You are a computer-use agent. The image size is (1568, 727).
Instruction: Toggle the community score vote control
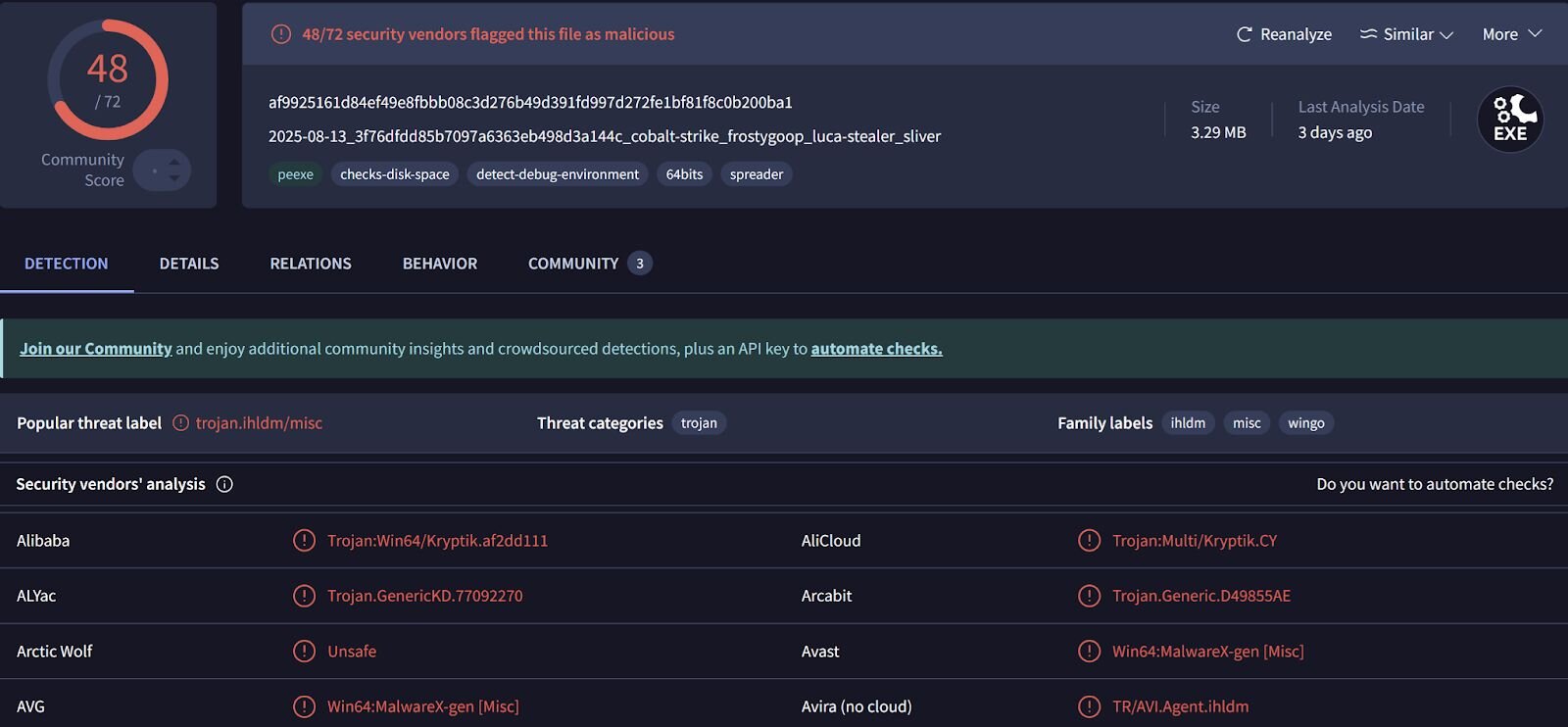pos(163,170)
